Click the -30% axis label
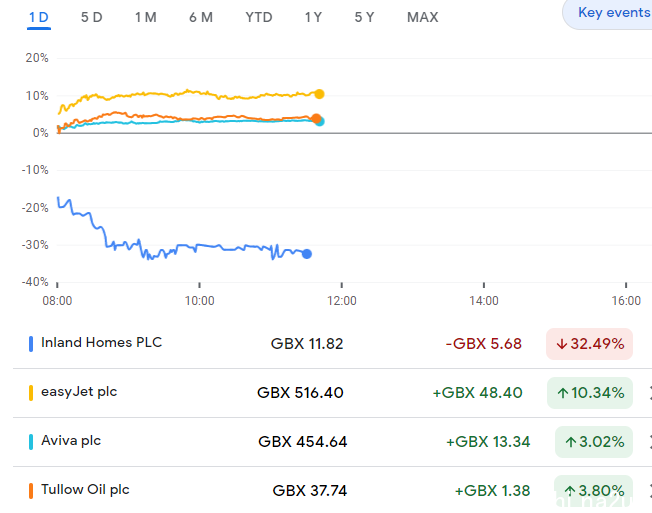 click(x=35, y=245)
